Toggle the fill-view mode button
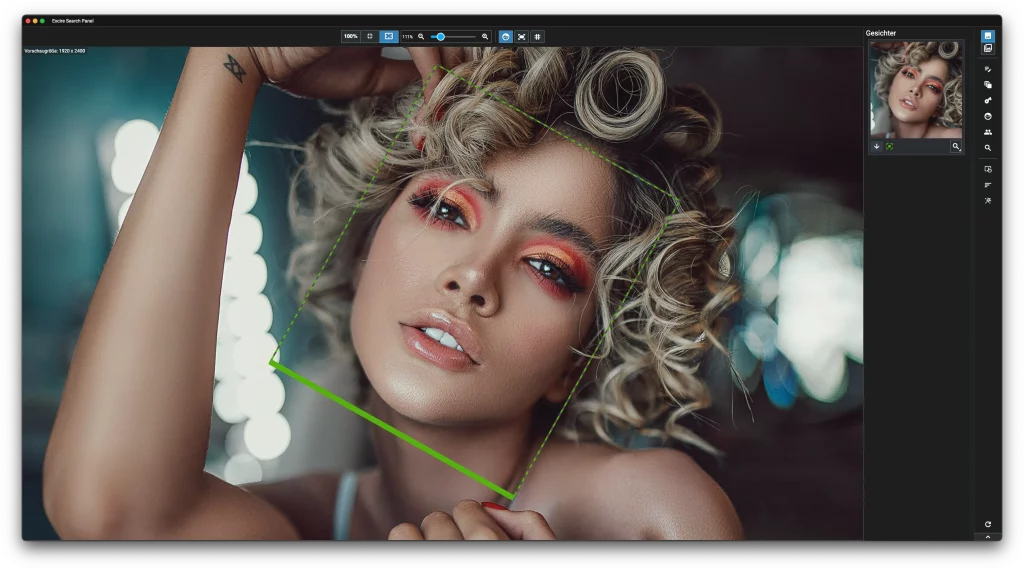Viewport: 1024px width, 570px height. click(389, 36)
